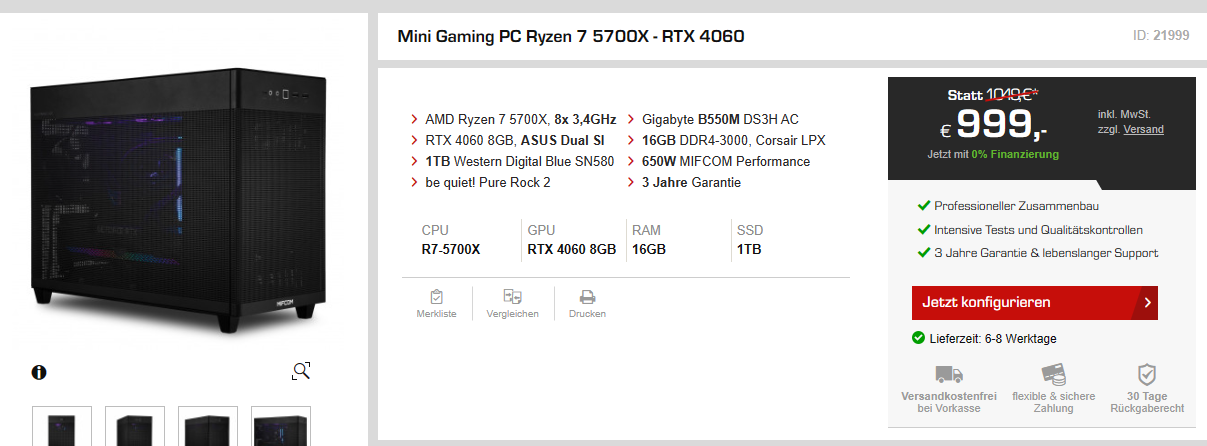This screenshot has height=446, width=1207.
Task: Click the 0% Finanzierung offer text
Action: pos(1013,154)
